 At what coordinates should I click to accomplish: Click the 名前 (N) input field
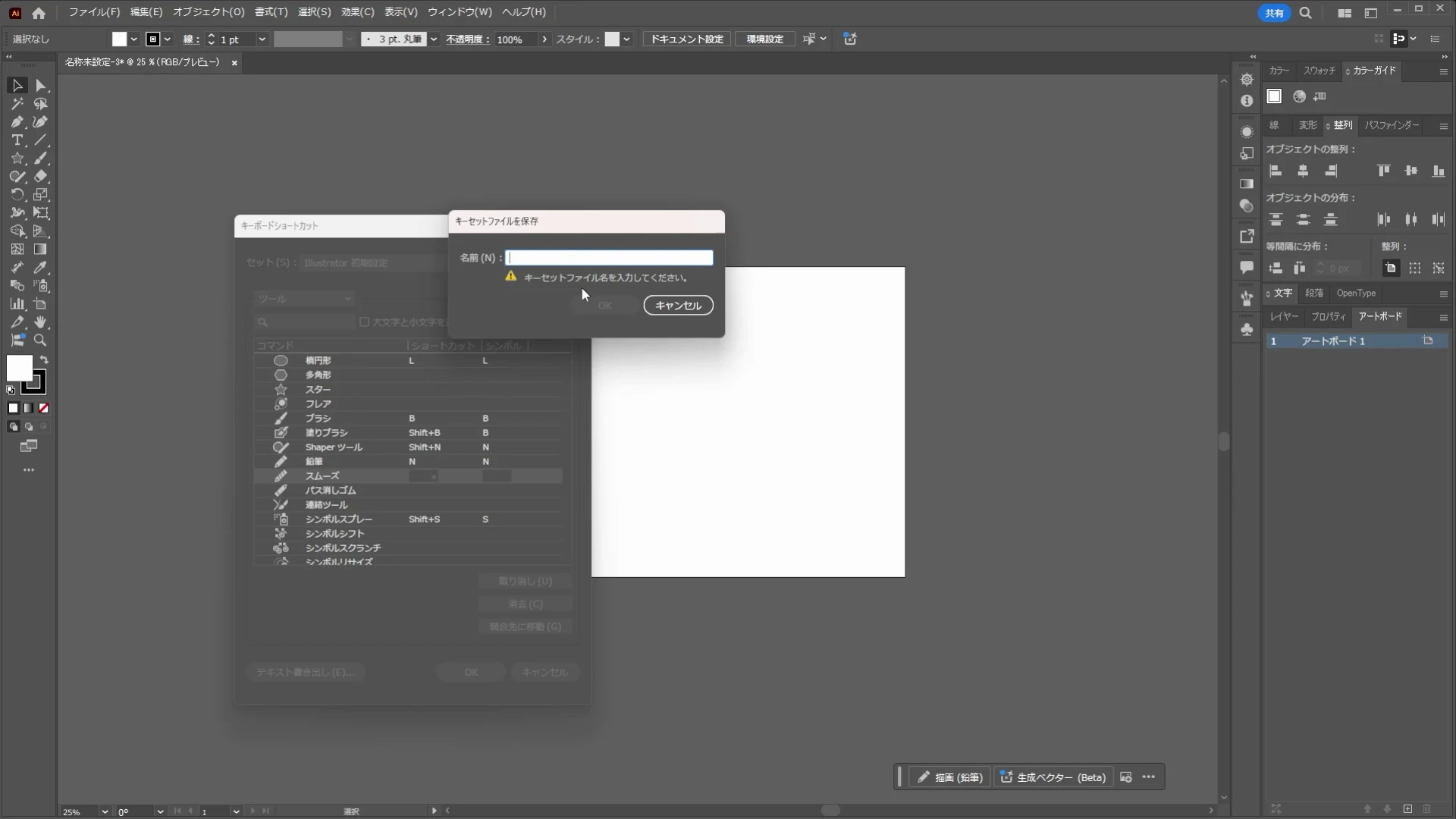coord(609,258)
